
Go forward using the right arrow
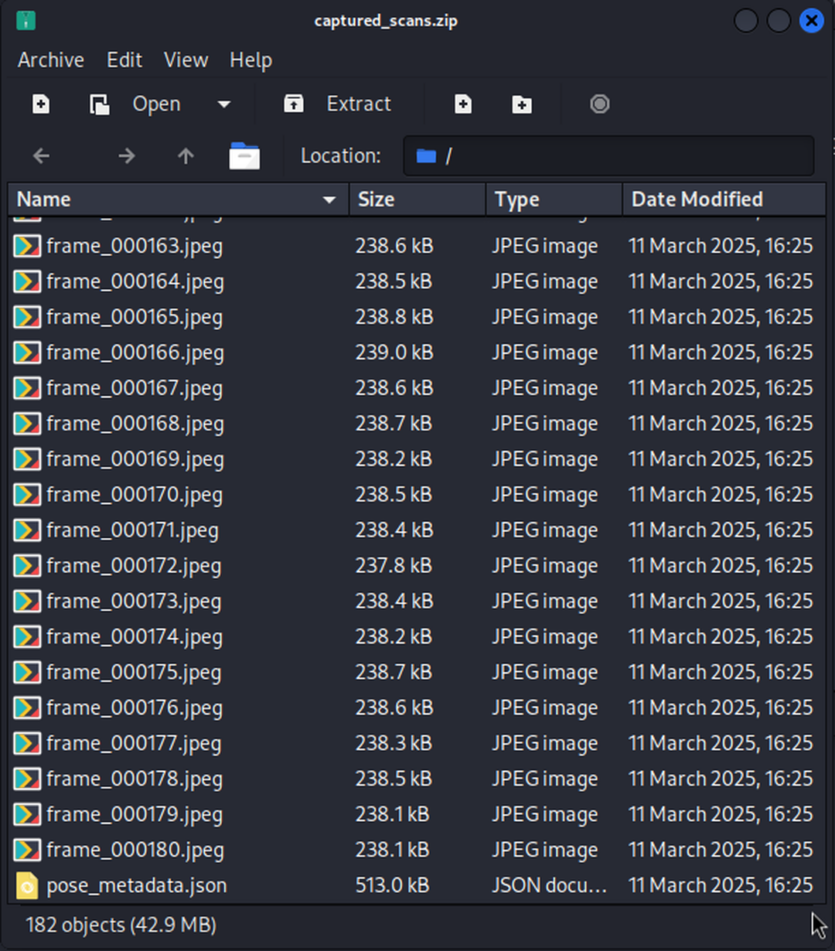[x=126, y=156]
